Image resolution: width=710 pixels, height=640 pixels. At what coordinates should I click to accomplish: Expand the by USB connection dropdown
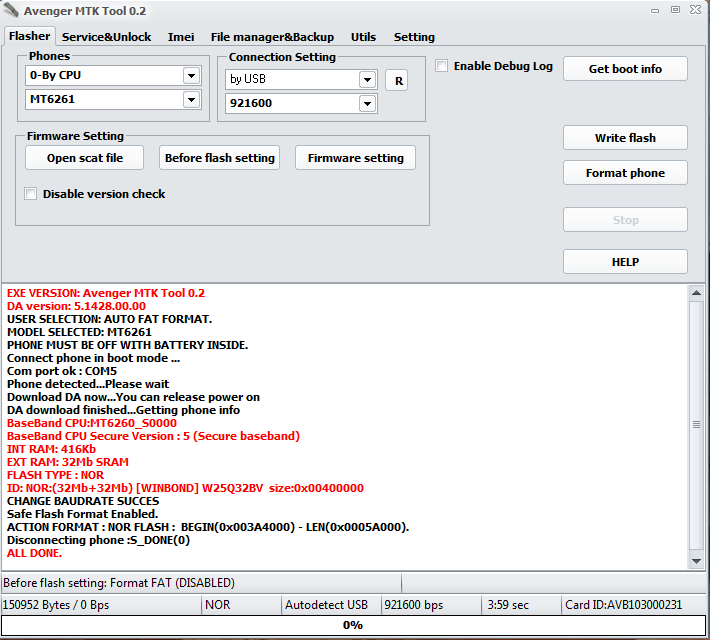[x=367, y=80]
